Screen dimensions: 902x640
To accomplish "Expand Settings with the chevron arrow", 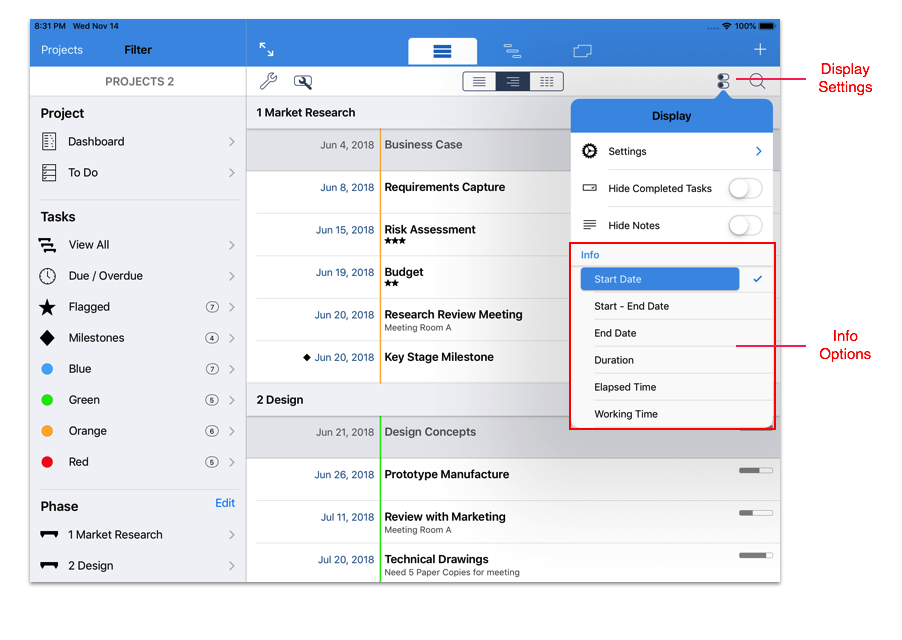I will coord(758,152).
